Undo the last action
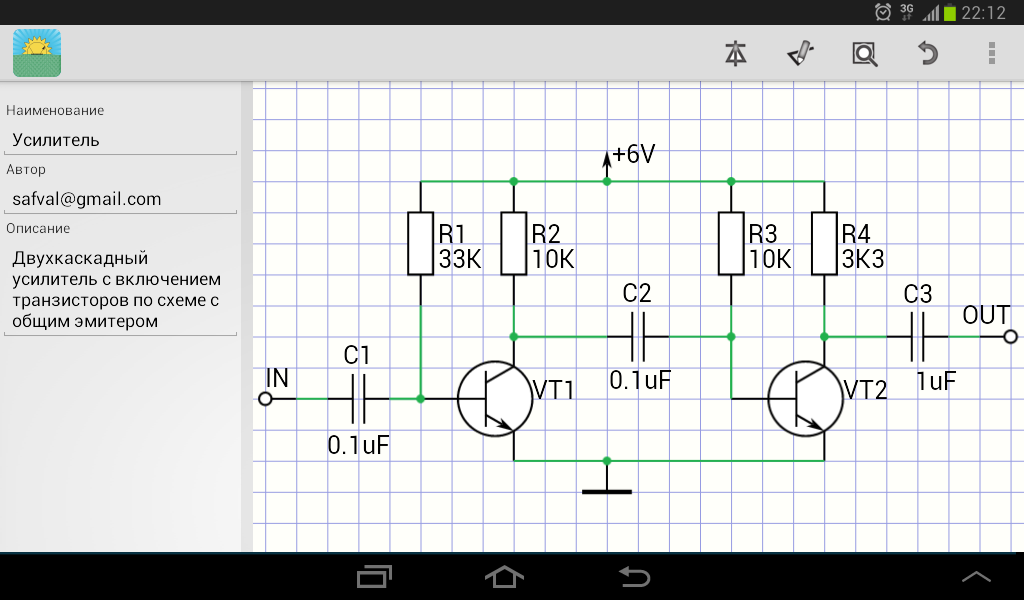This screenshot has width=1024, height=600. pos(928,53)
